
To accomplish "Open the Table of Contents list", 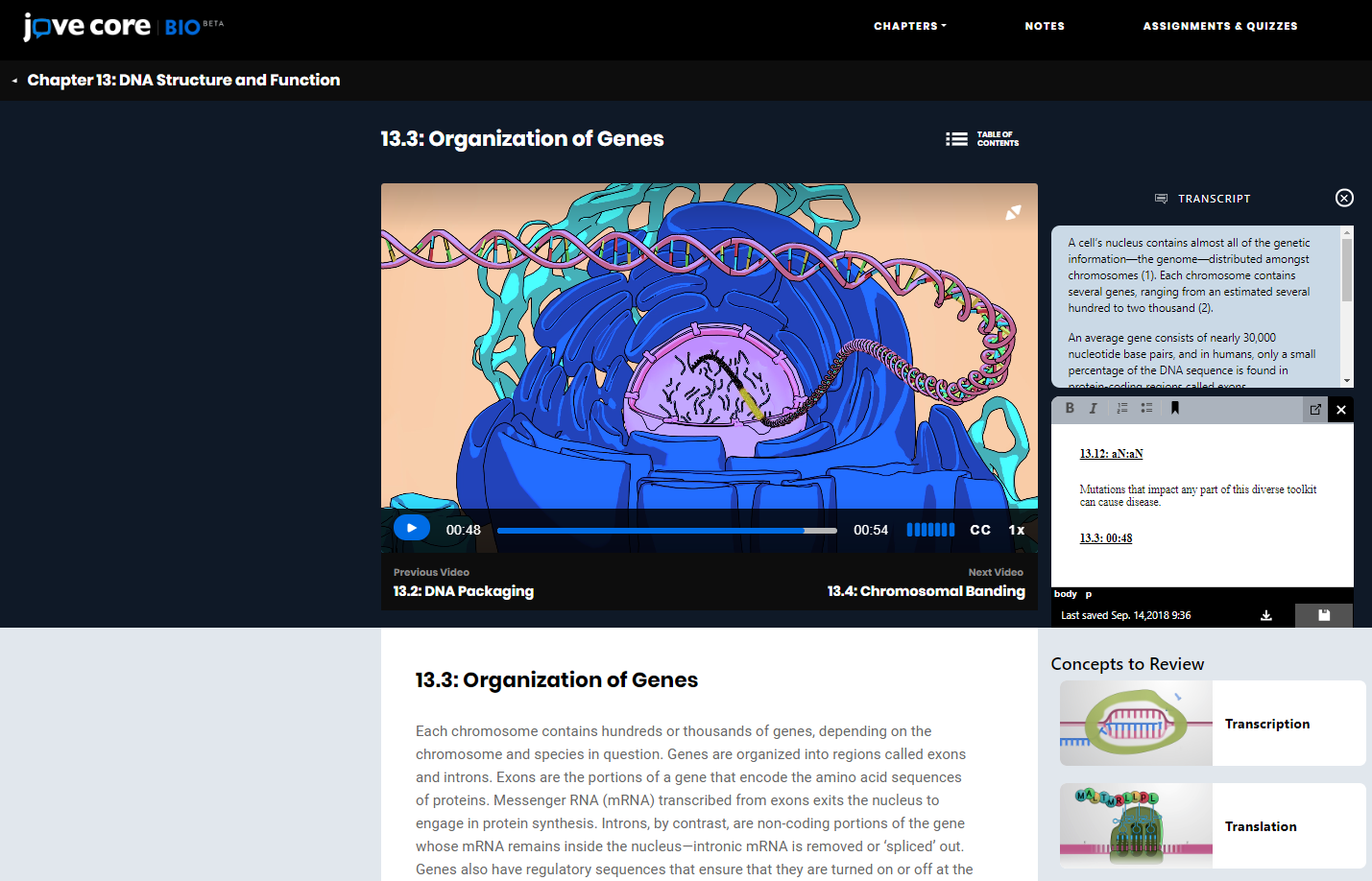I will [981, 139].
